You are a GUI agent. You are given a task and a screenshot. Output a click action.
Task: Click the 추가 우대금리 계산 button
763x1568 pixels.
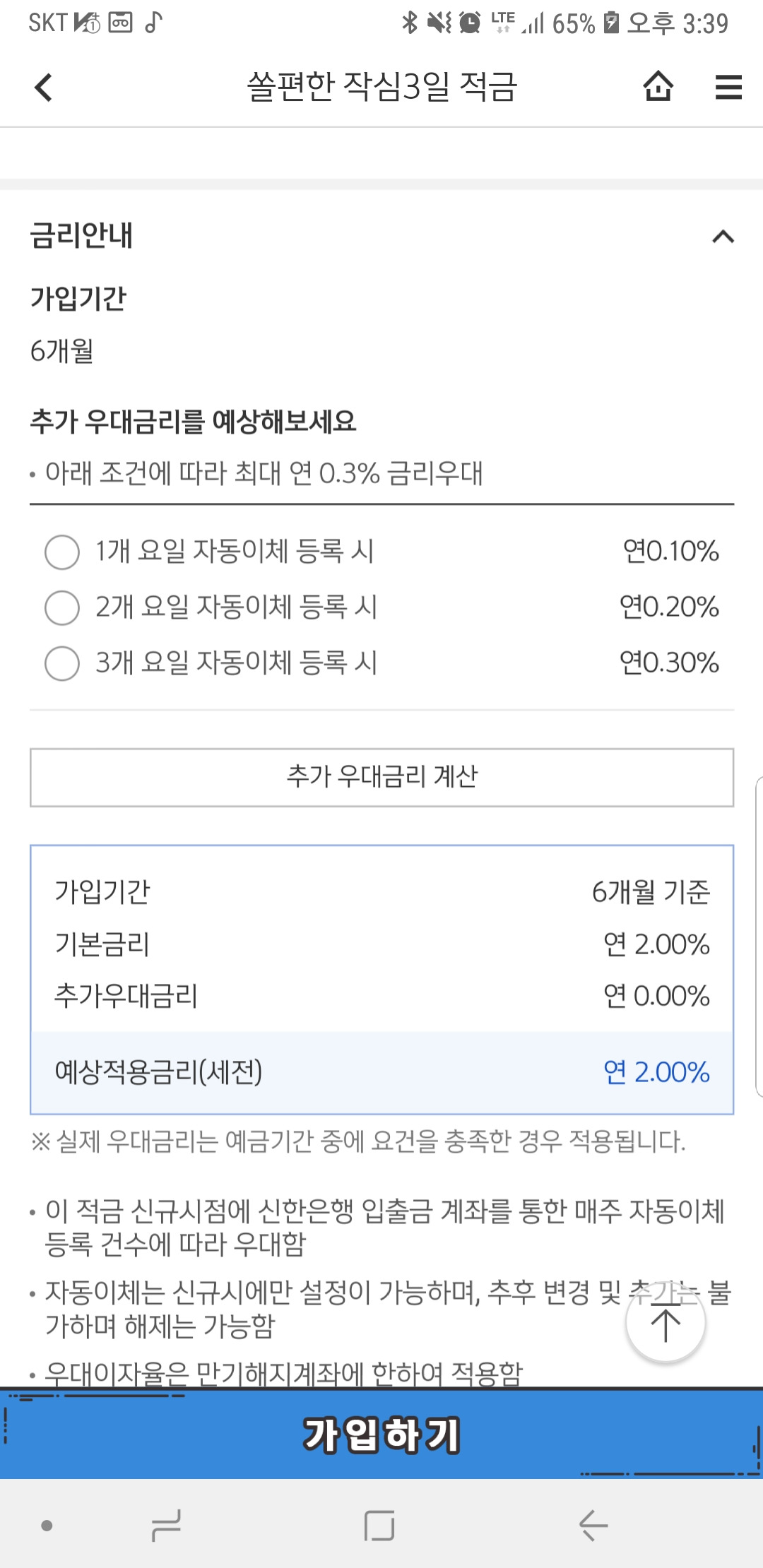point(381,777)
